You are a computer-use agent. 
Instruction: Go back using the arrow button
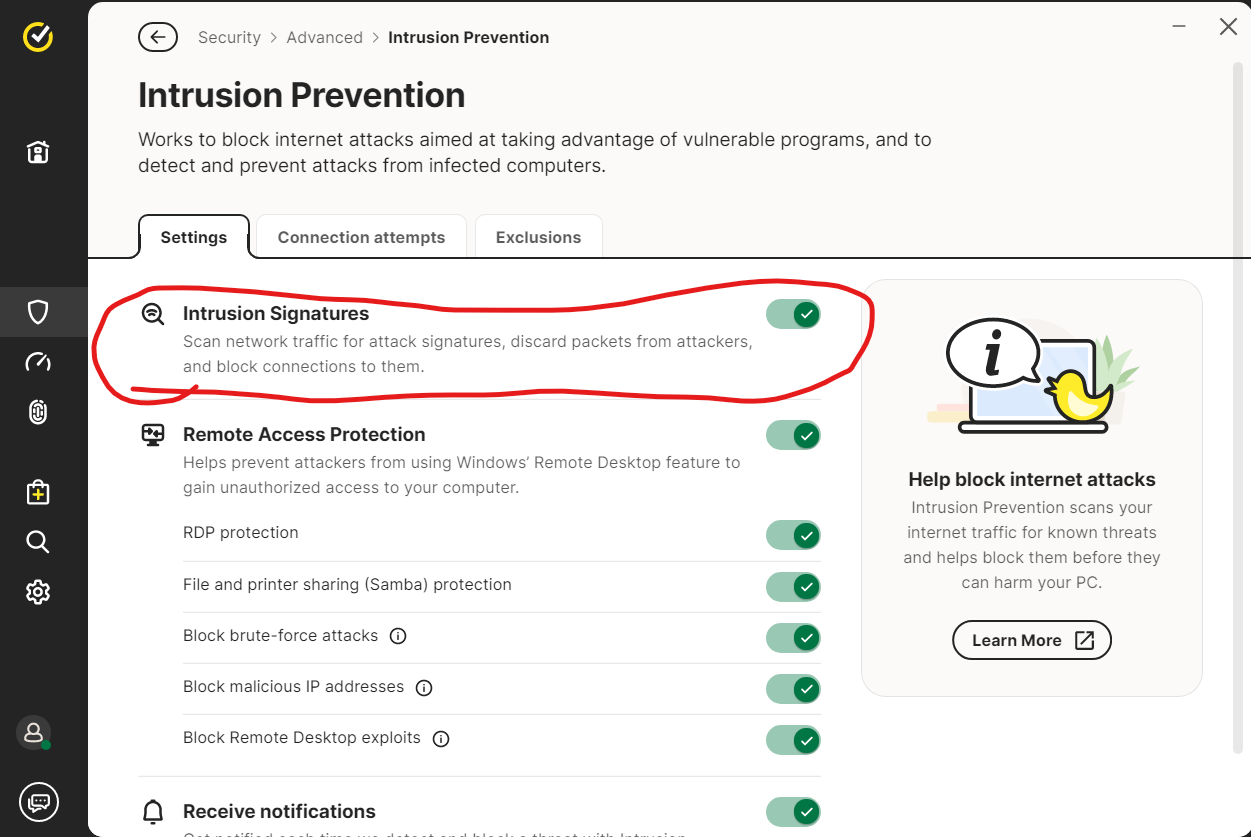[x=158, y=38]
